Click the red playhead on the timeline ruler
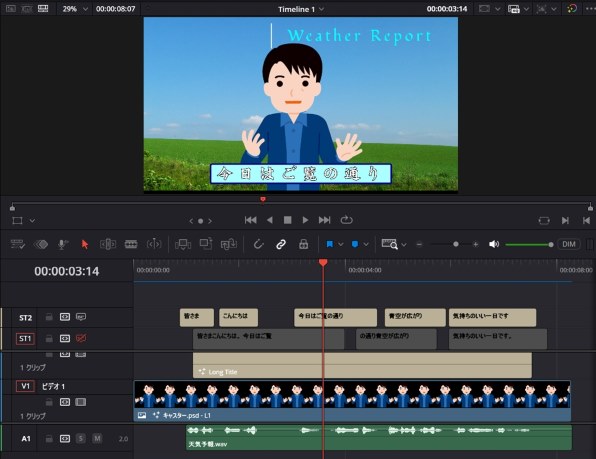The height and width of the screenshot is (459, 596). [x=323, y=263]
